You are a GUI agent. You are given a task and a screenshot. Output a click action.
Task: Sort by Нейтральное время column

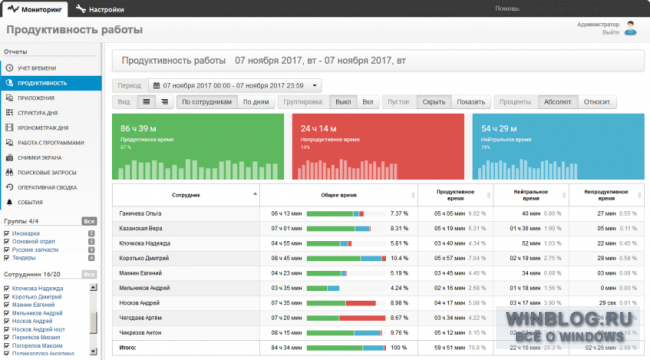531,195
